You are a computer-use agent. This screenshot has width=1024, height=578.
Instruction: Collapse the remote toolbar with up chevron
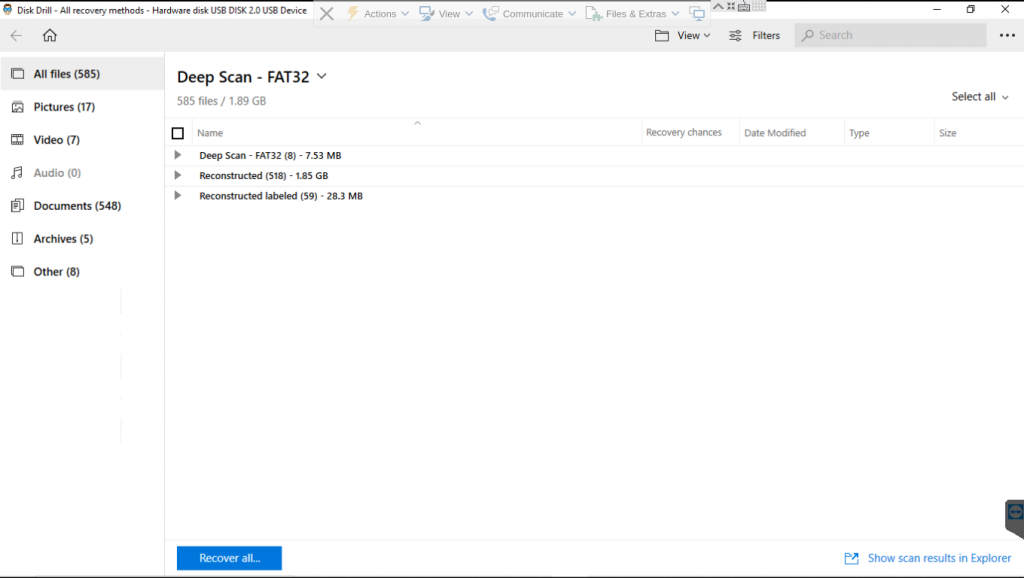(x=718, y=6)
